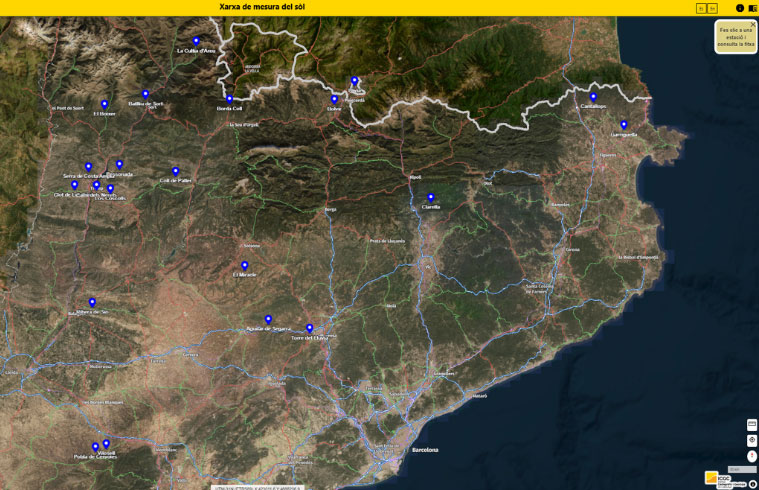Reset map orientation with compass button

752,456
